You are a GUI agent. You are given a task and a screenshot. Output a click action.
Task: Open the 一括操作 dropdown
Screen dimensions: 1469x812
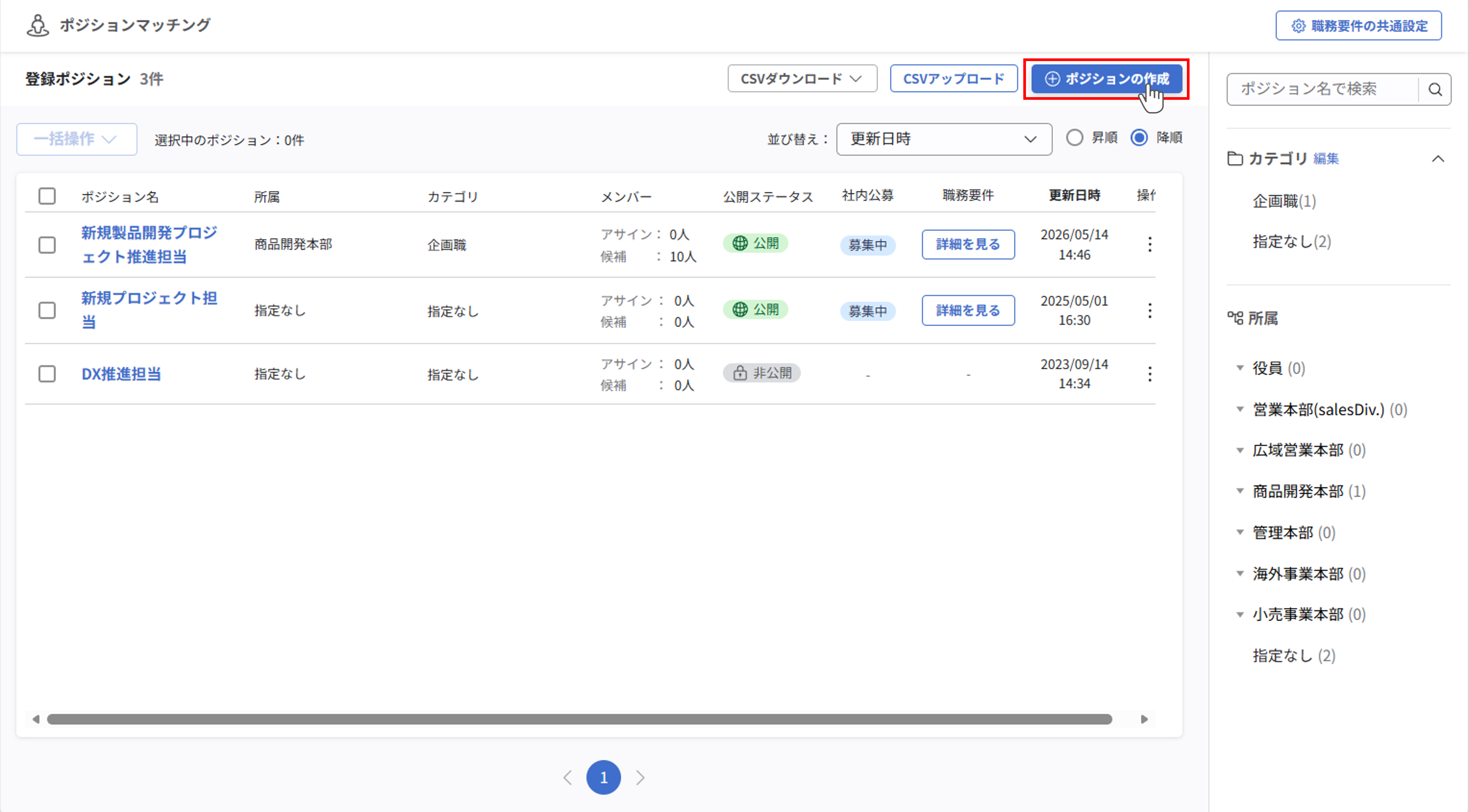(76, 139)
